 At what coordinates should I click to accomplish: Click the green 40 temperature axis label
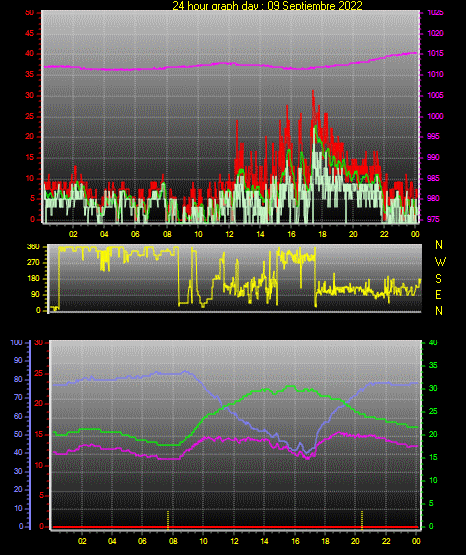click(433, 342)
